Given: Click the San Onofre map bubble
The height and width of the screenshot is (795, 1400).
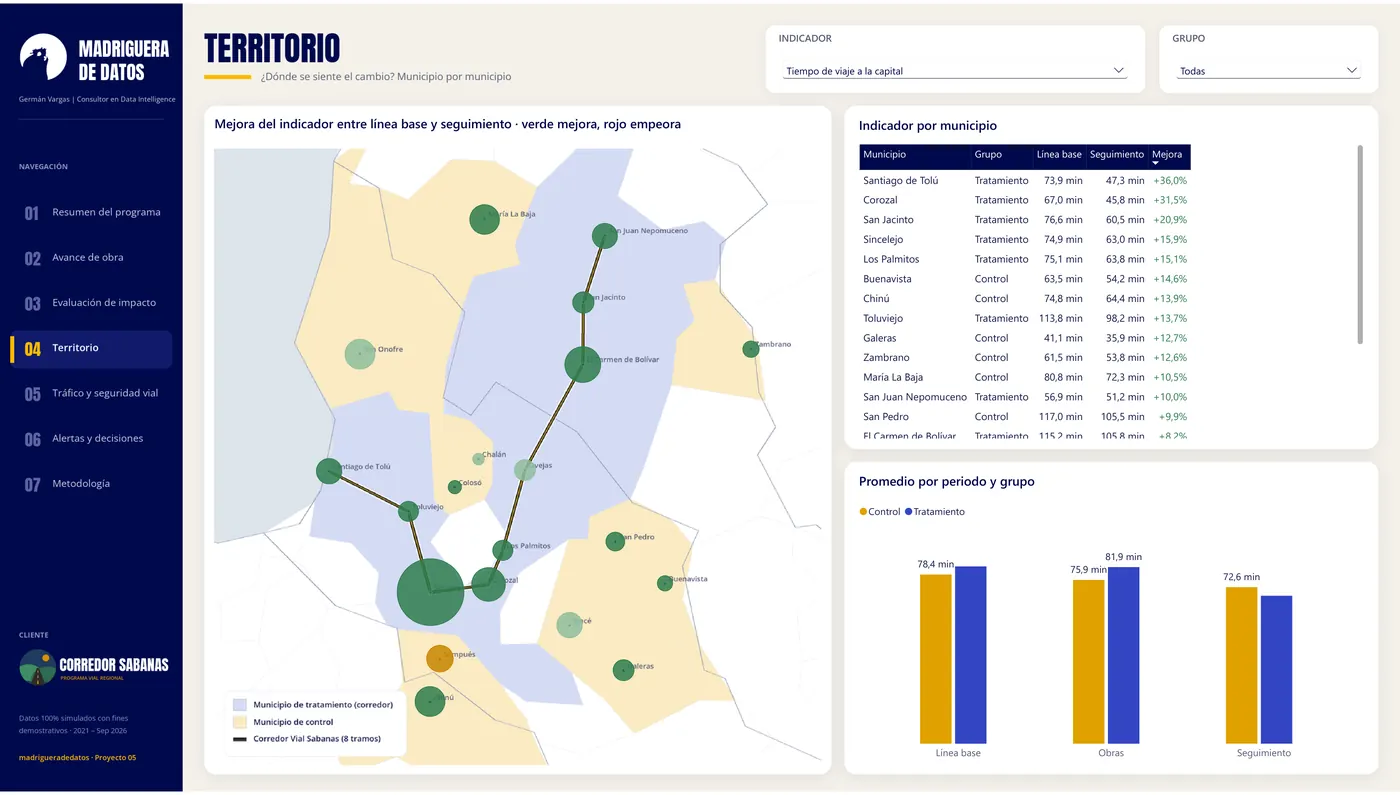Looking at the screenshot, I should pos(359,354).
